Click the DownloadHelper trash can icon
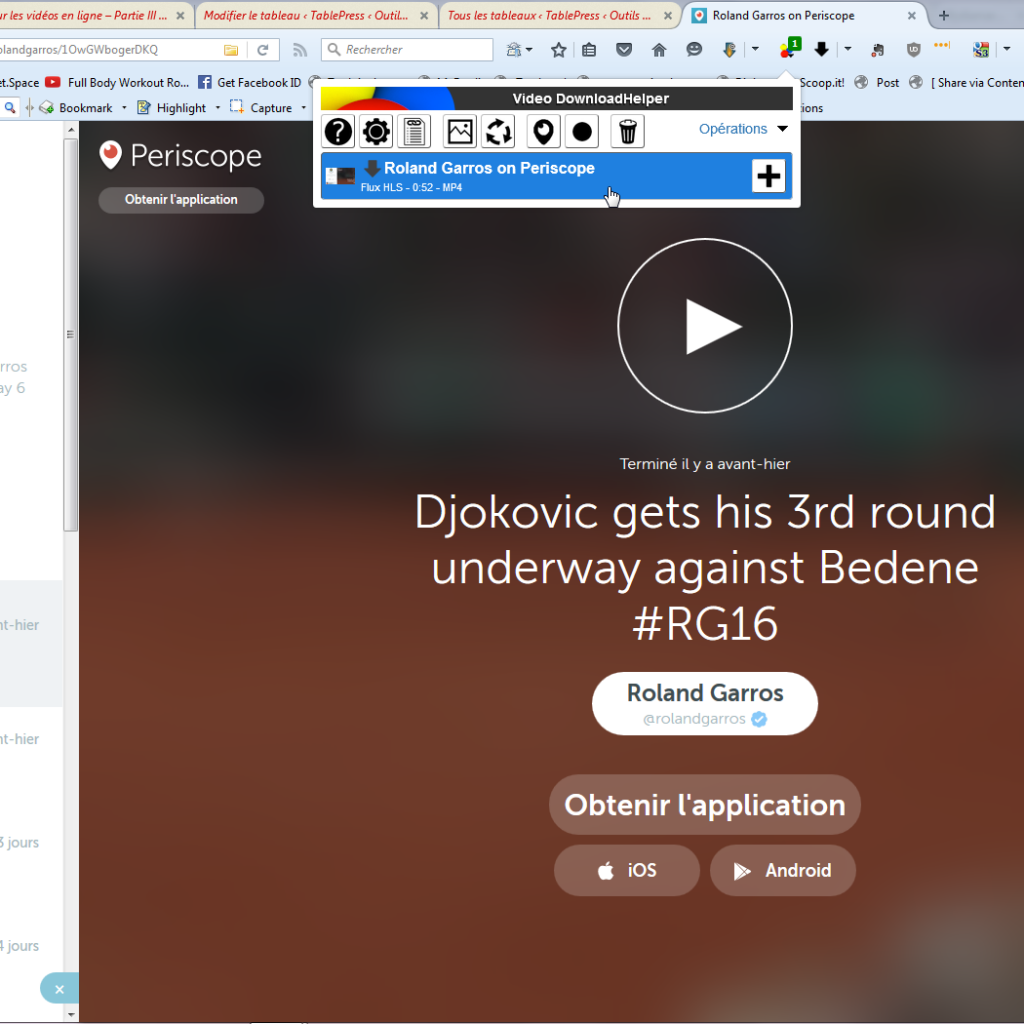 pos(628,131)
